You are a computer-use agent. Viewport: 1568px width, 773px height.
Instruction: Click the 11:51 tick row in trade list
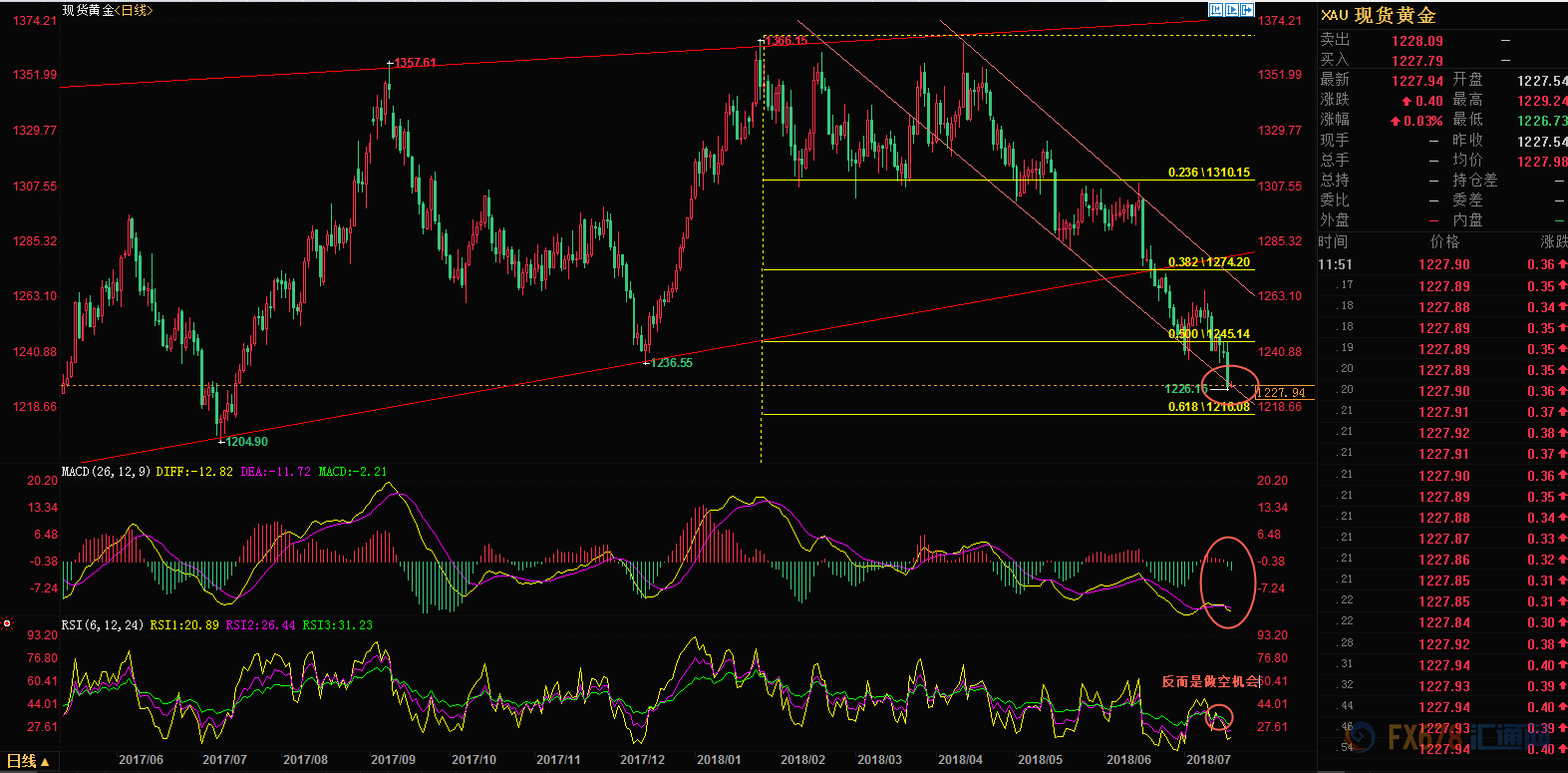tap(1335, 264)
